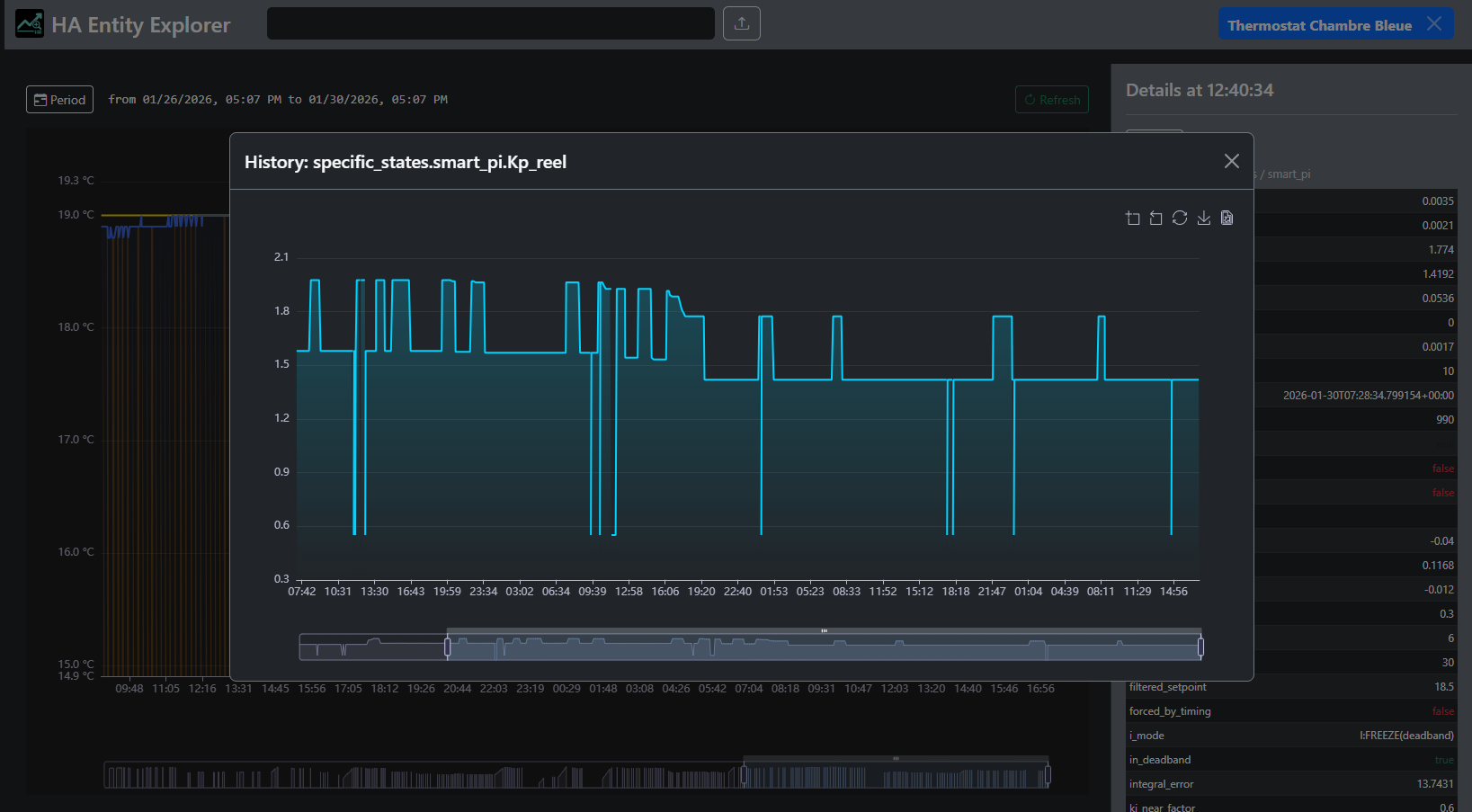
Task: Select the integral_error attribute row
Action: 1290,784
